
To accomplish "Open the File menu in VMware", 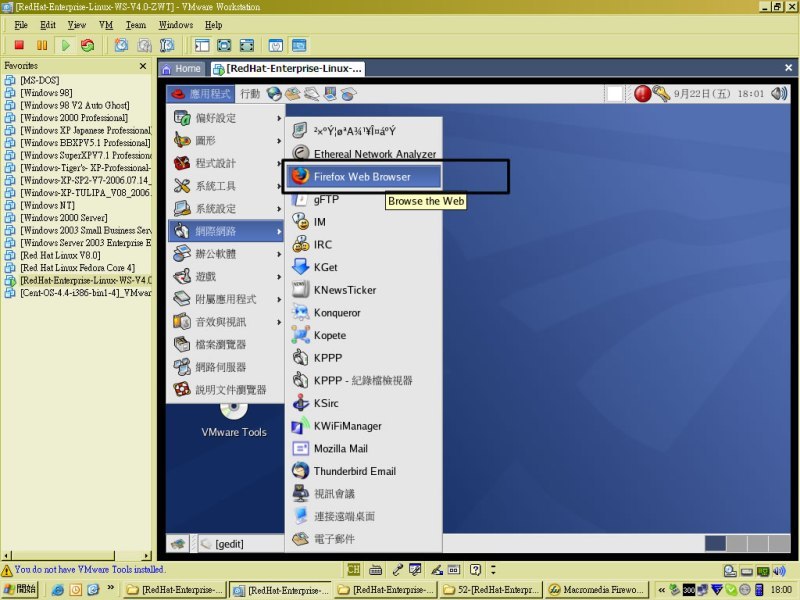I will point(21,25).
